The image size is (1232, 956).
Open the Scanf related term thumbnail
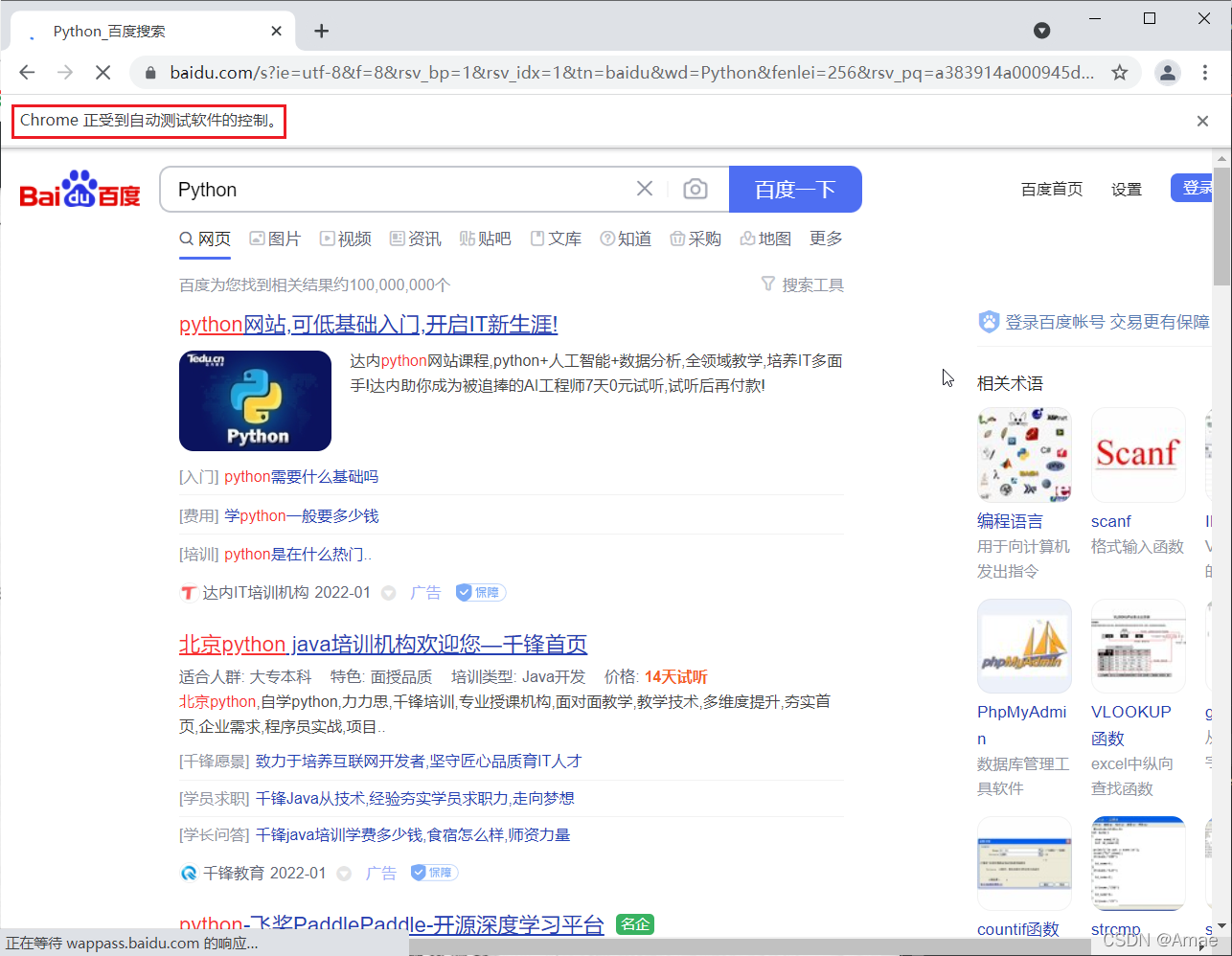[x=1137, y=454]
